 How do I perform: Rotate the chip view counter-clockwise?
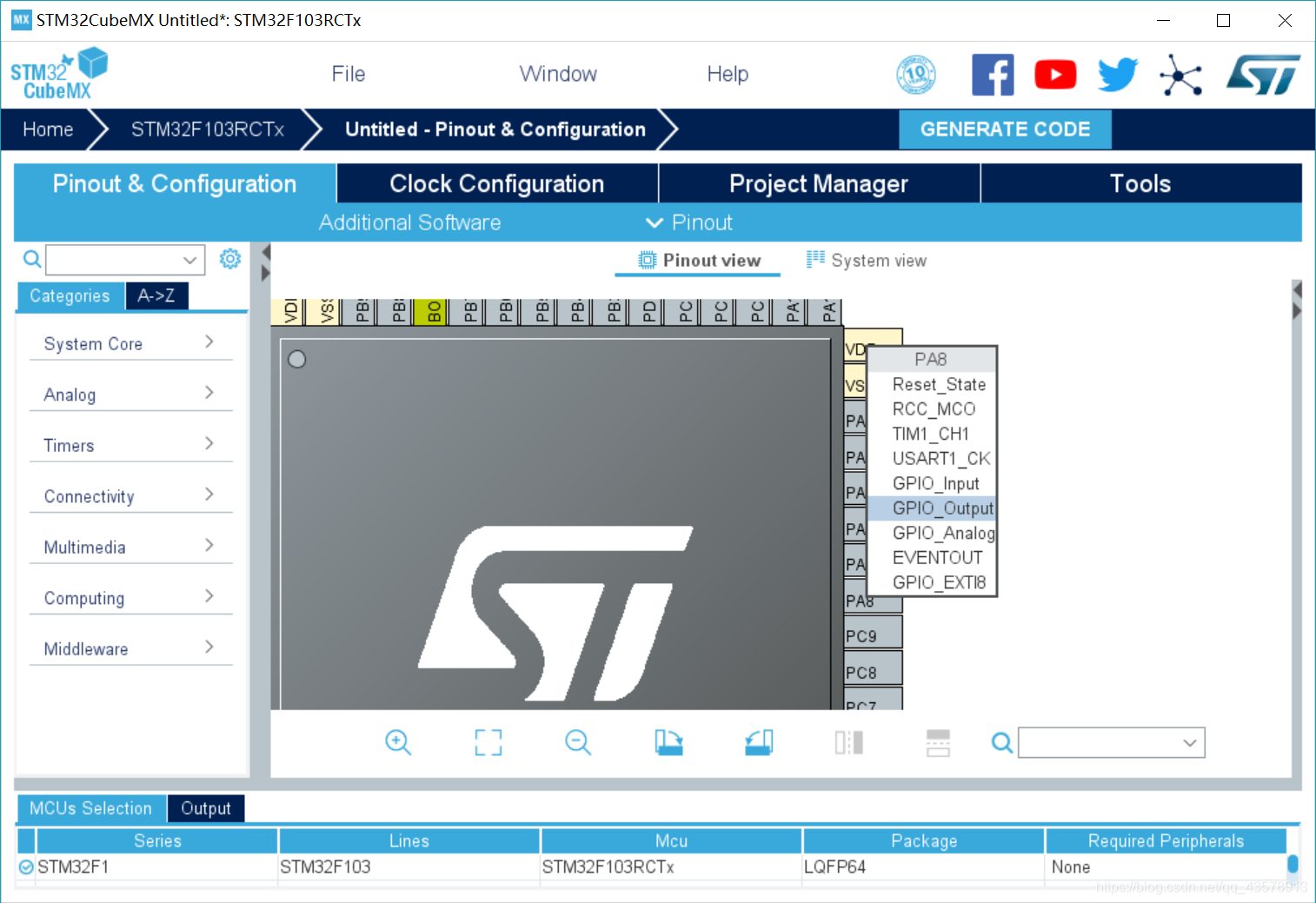tap(759, 742)
